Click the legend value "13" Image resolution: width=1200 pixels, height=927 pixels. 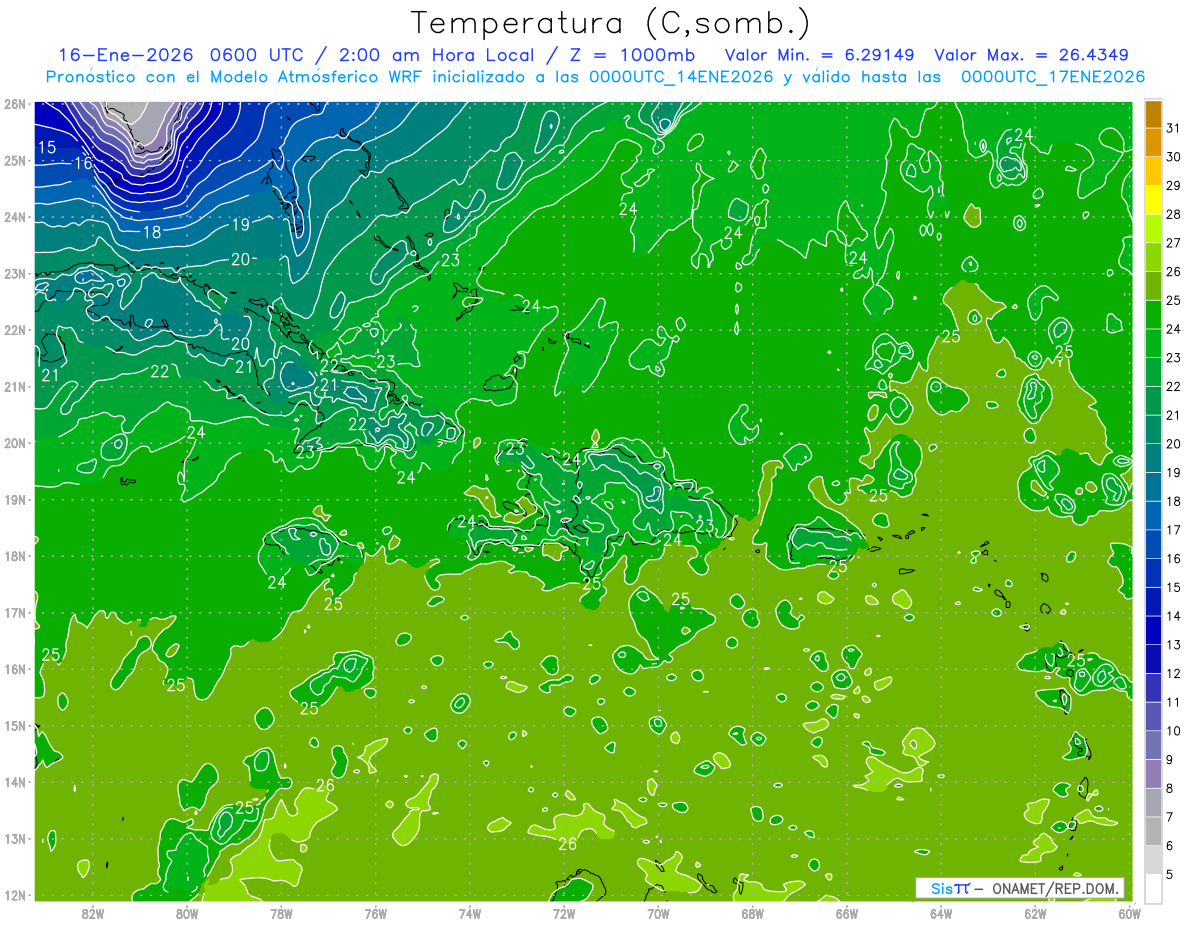click(x=1174, y=645)
